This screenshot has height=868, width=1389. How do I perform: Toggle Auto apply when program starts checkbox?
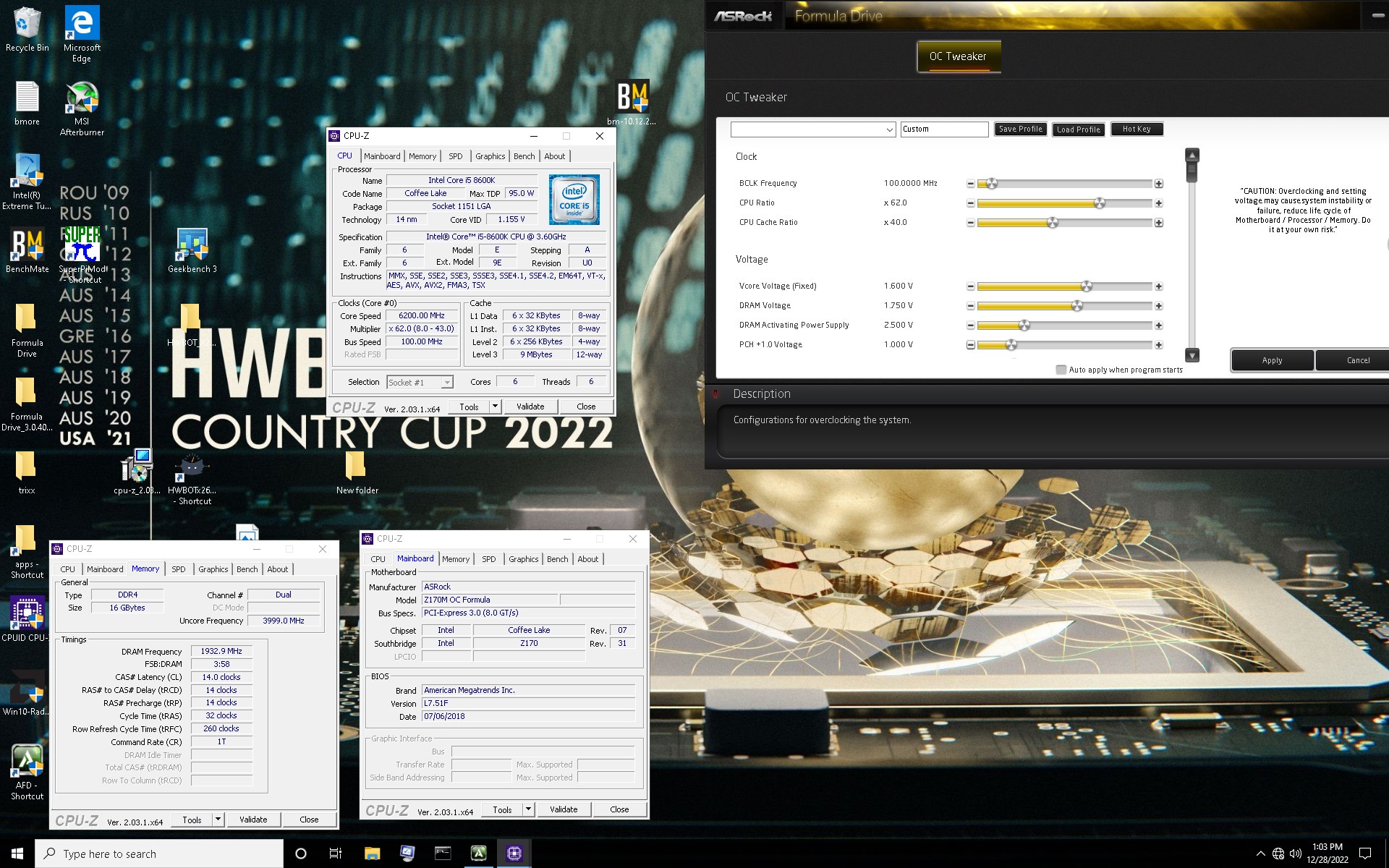click(1061, 370)
